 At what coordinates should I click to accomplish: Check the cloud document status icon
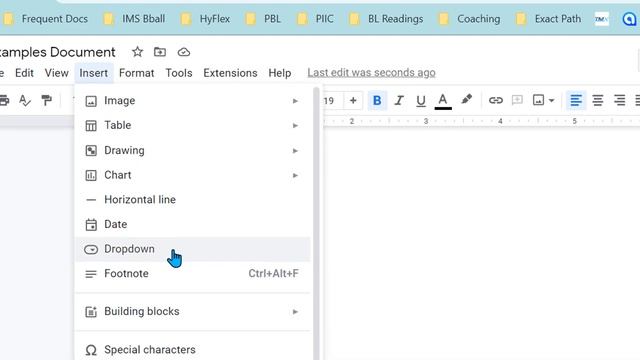tap(184, 52)
